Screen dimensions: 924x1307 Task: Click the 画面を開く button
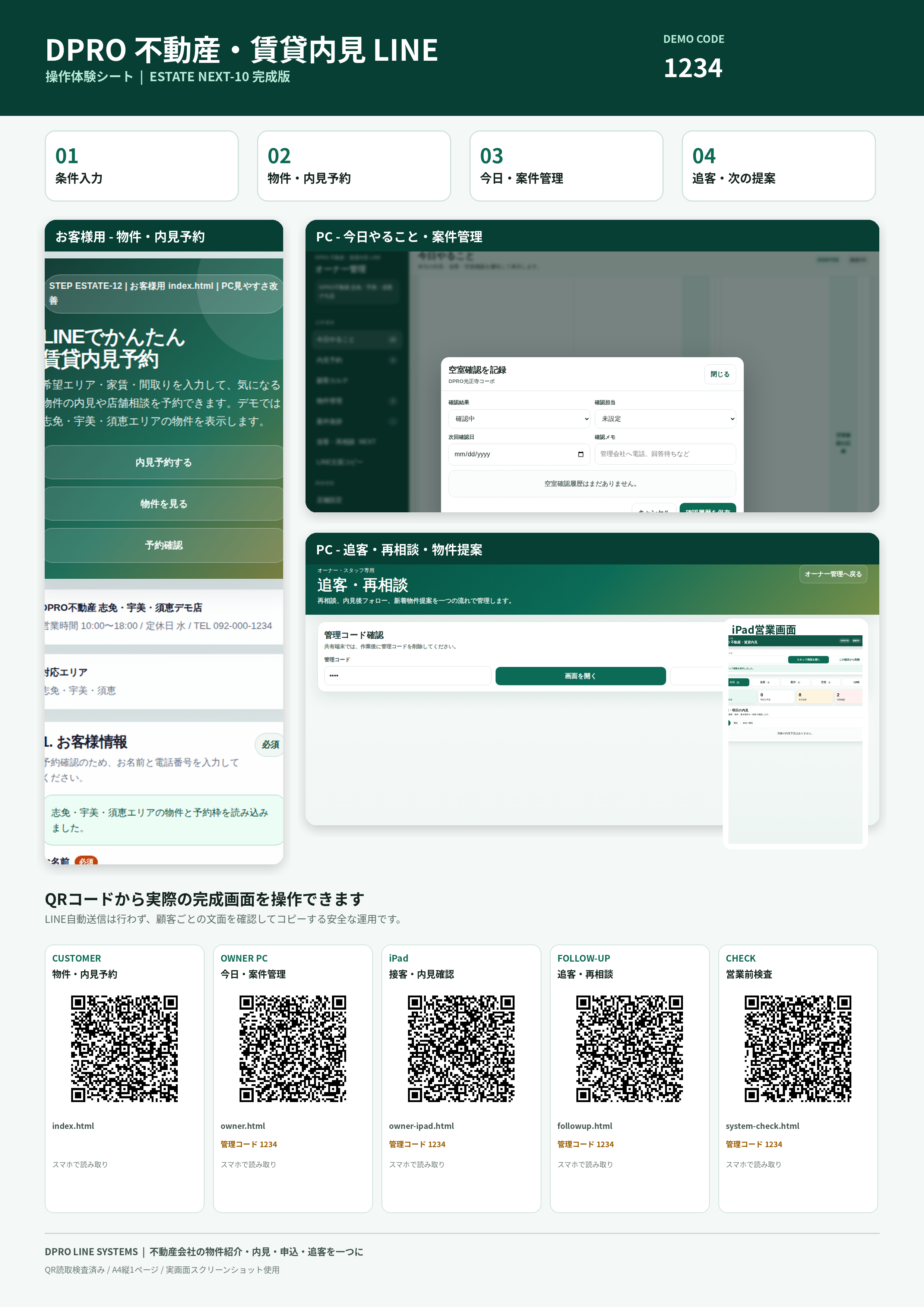tap(580, 676)
